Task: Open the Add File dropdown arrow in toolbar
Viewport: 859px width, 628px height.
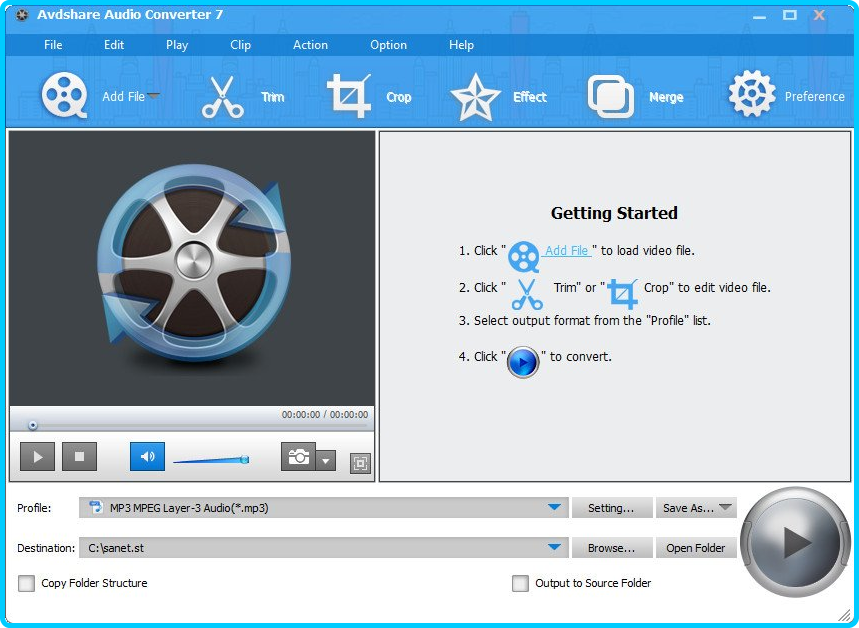Action: [x=153, y=96]
